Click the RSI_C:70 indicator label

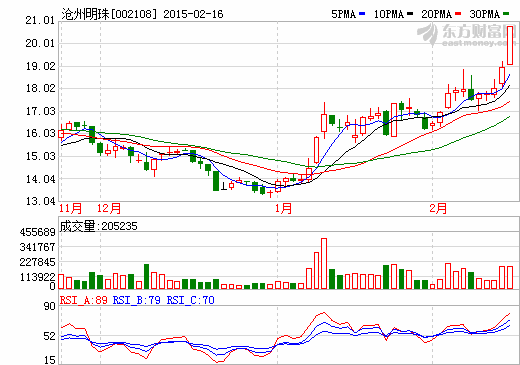pos(191,300)
